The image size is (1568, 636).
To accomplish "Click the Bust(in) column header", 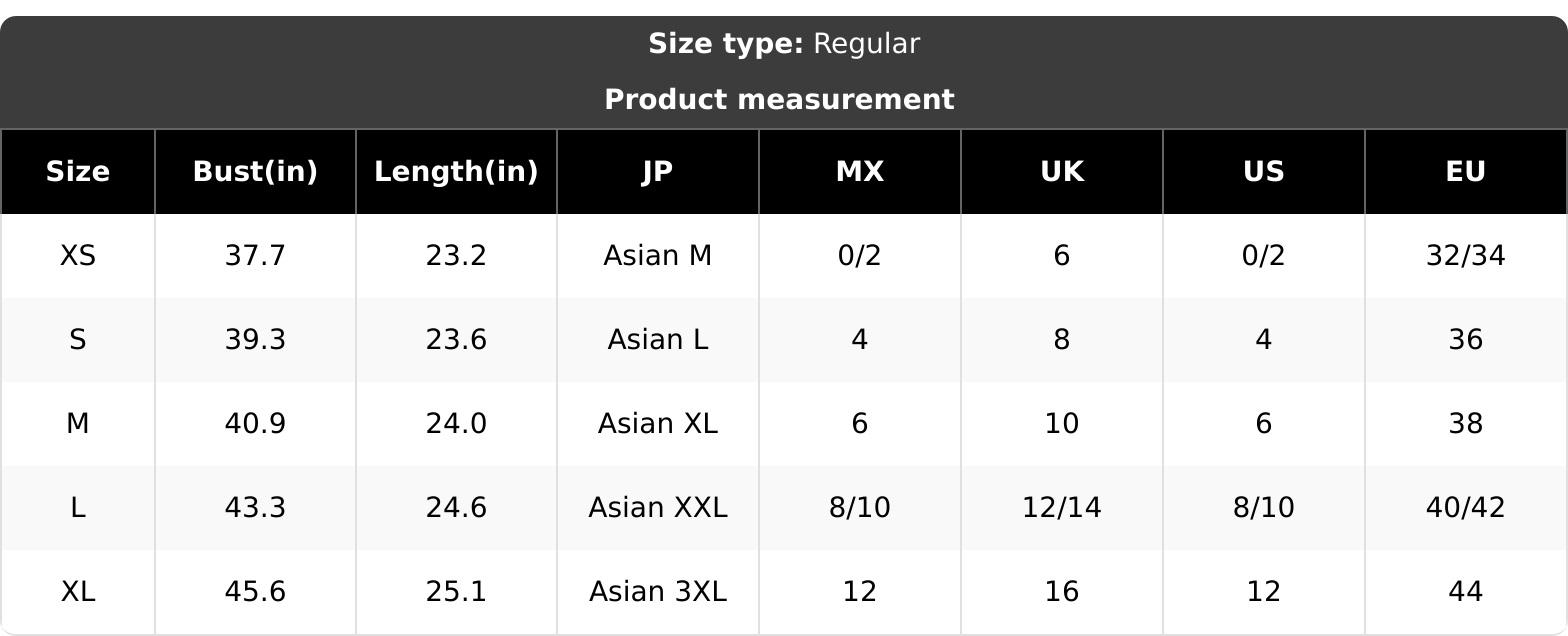I will point(255,172).
